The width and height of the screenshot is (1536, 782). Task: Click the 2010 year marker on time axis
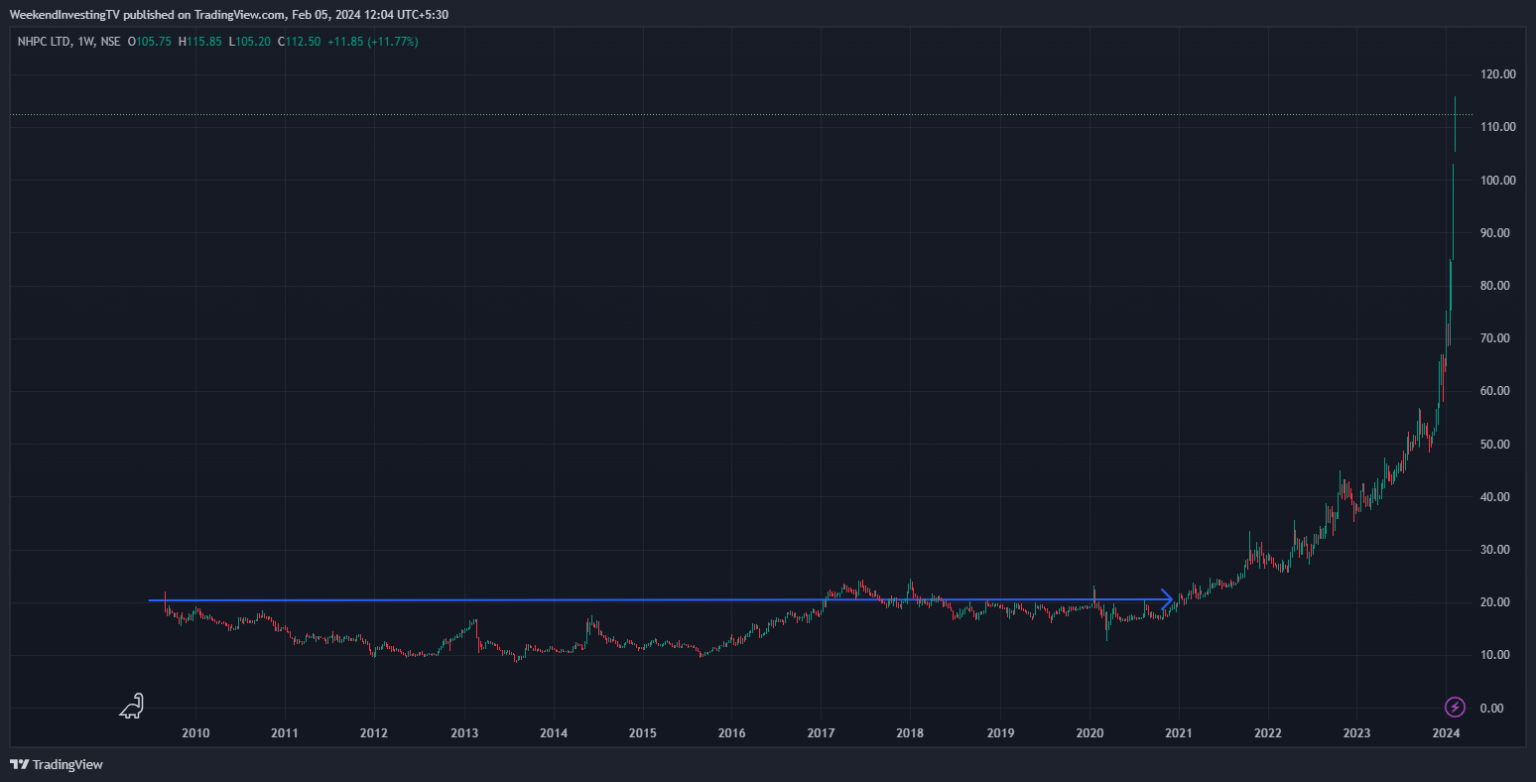196,733
